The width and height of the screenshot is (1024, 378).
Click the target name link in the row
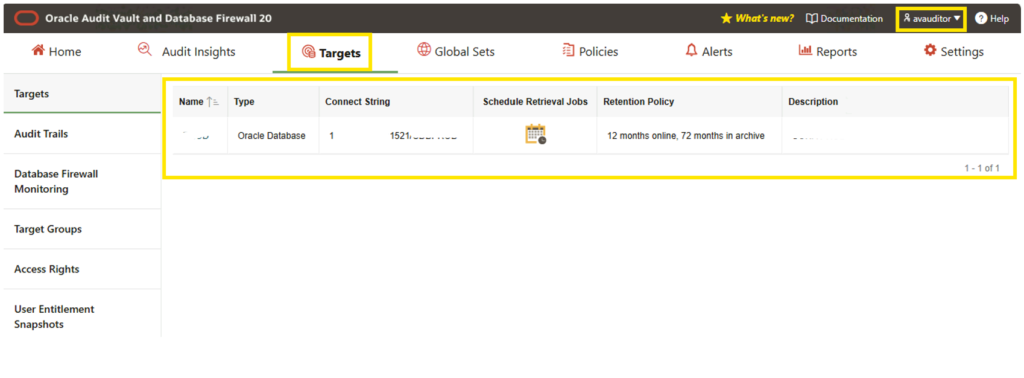click(x=195, y=136)
